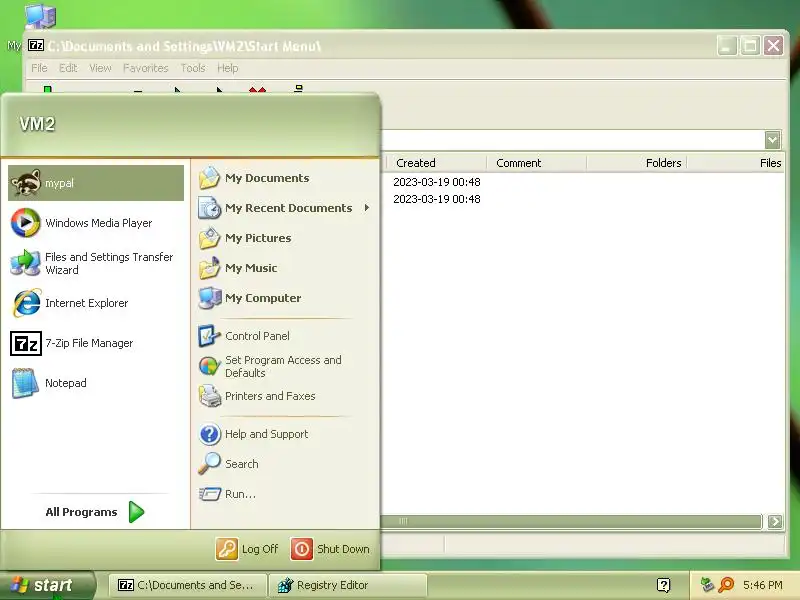Open the 7-Zip address bar dropdown

coord(772,139)
